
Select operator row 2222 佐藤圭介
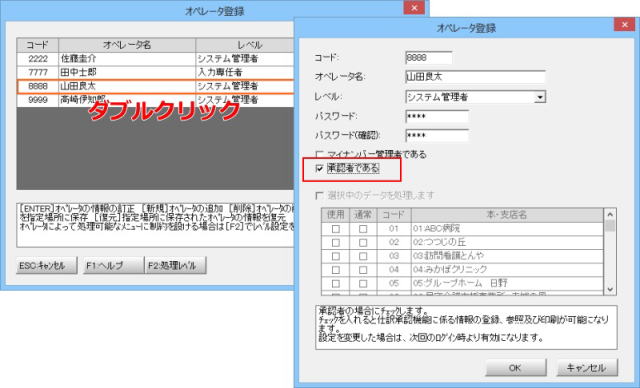(x=155, y=59)
